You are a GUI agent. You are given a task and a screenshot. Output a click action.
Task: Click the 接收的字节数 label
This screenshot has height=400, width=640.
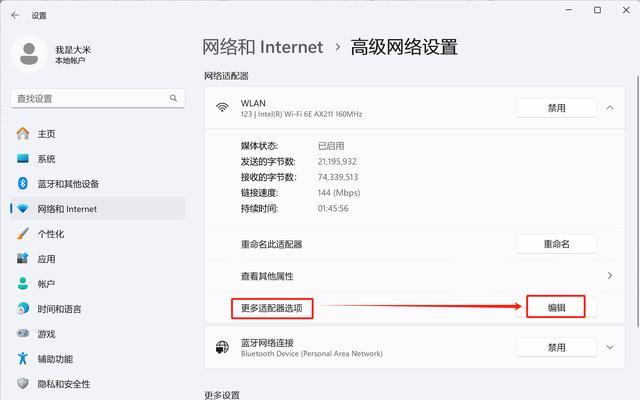(268, 177)
